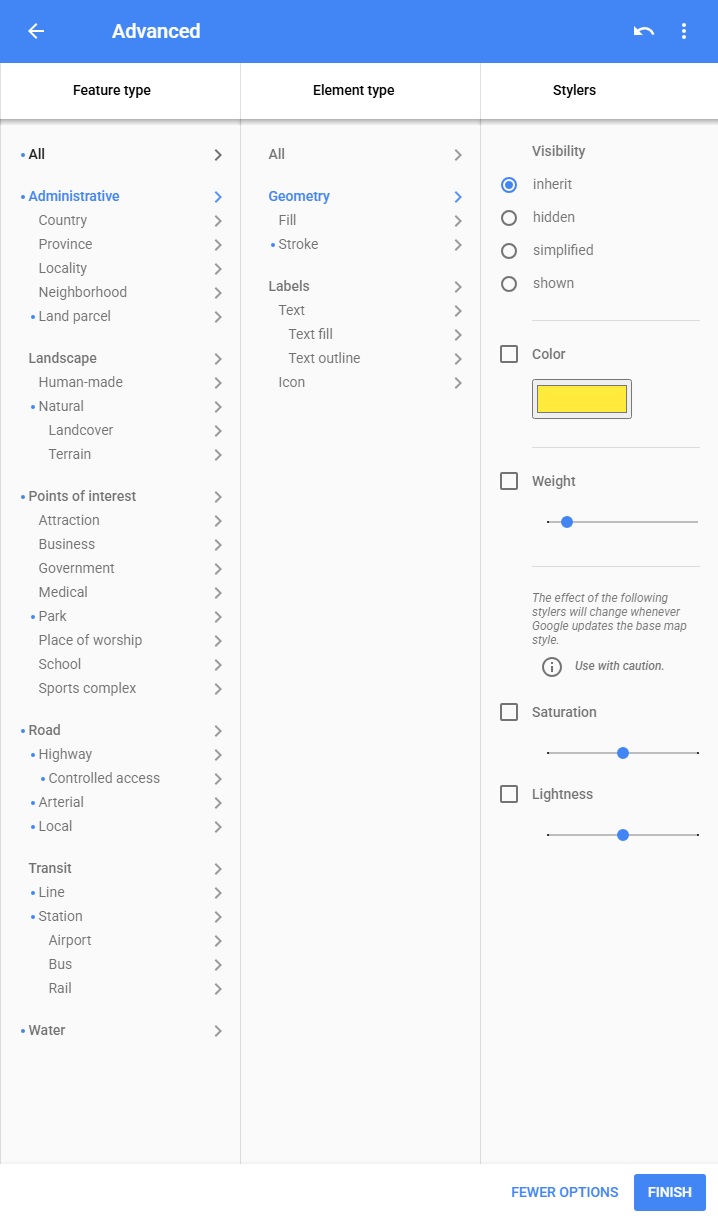Viewport: 718px width, 1218px height.
Task: Click the arrow next to Text outline
Action: click(457, 359)
